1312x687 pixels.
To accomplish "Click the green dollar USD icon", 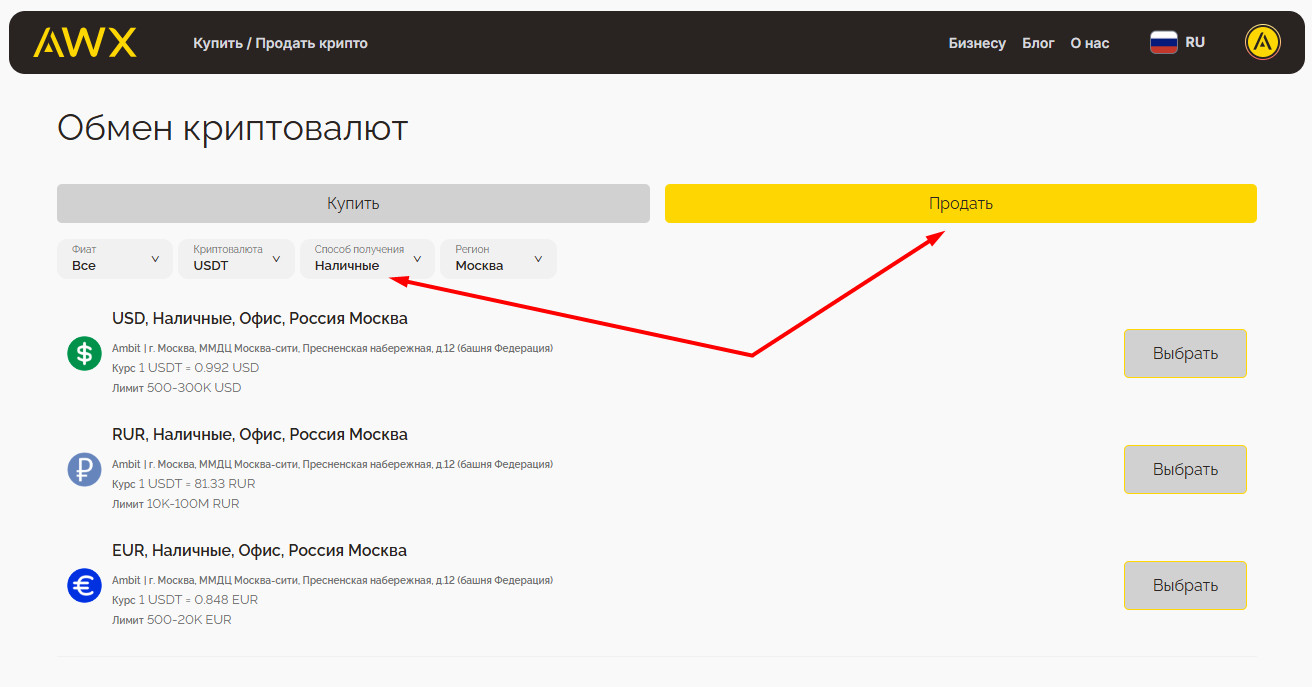I will (85, 353).
